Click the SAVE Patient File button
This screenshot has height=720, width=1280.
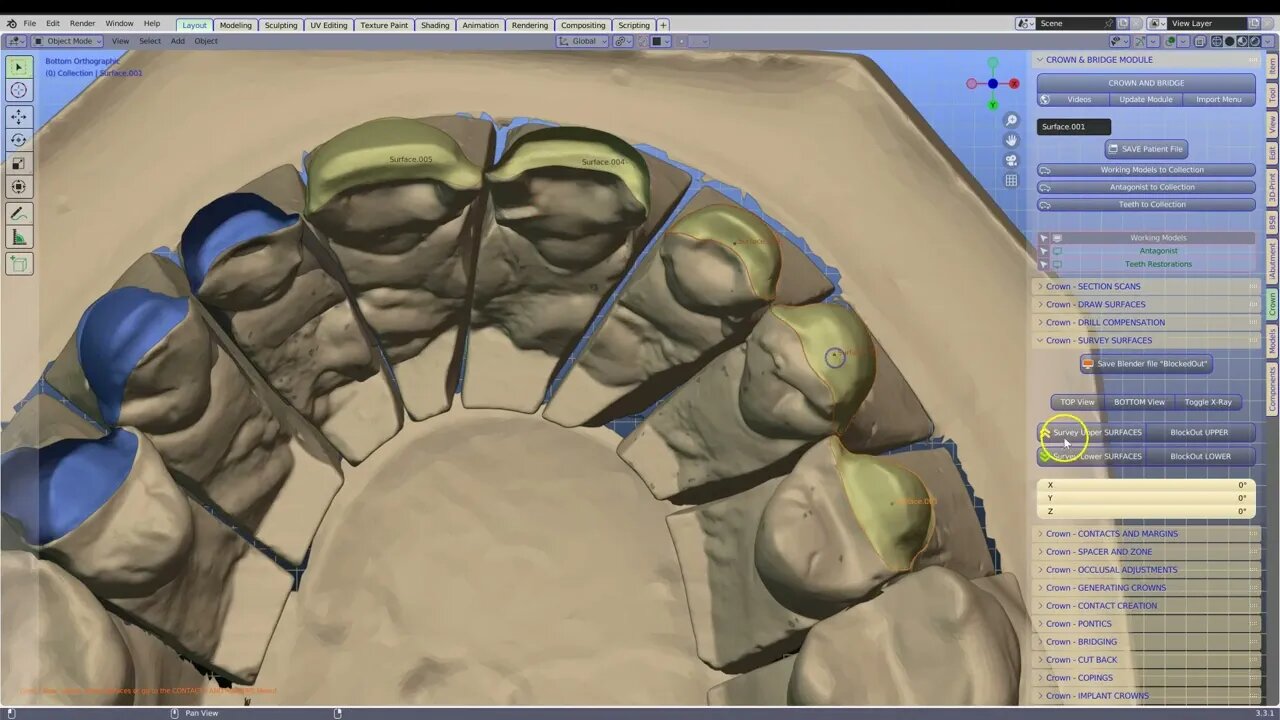point(1146,149)
